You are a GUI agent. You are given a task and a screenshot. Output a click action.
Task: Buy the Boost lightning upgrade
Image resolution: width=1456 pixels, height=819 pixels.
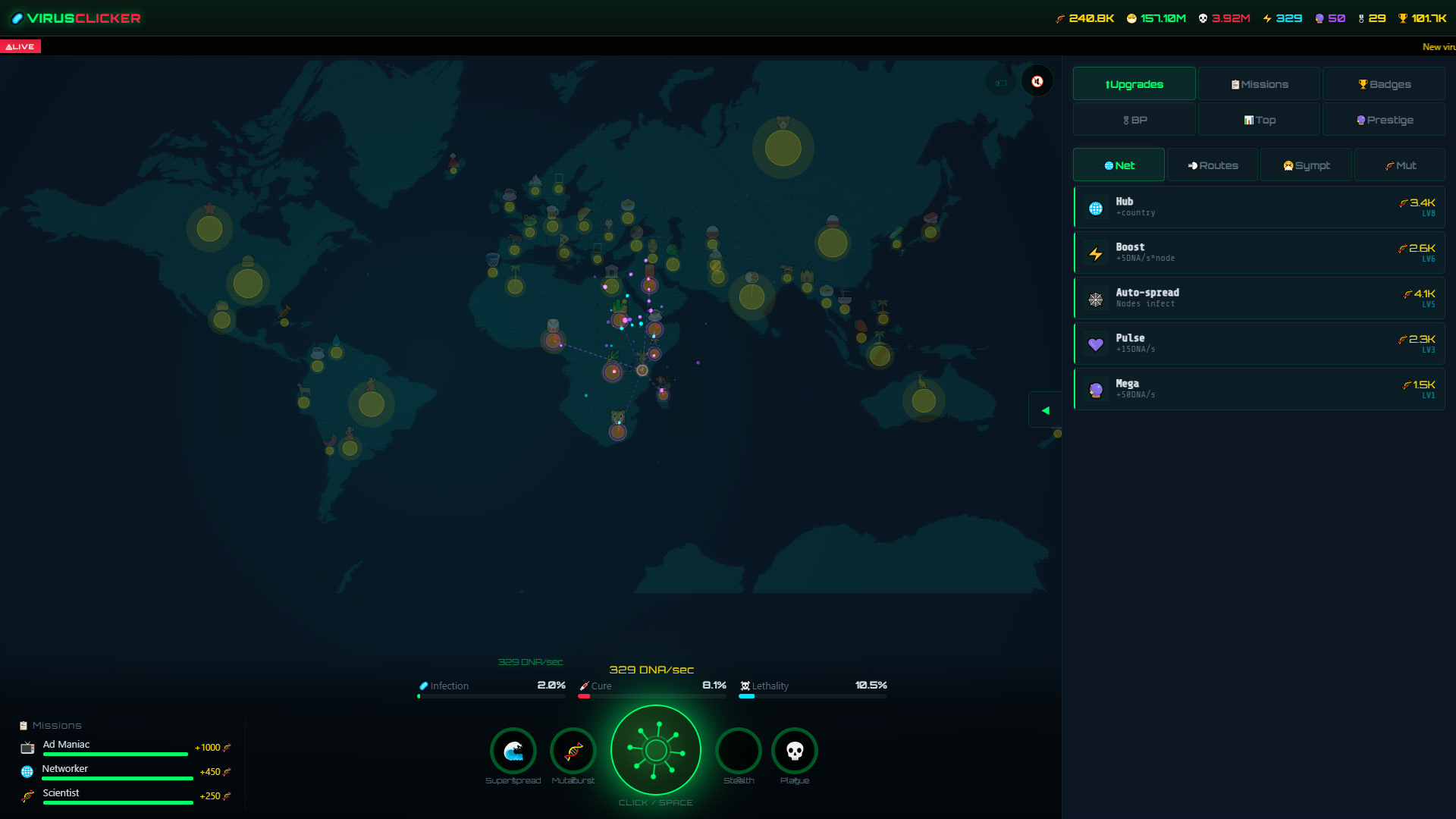pos(1258,253)
